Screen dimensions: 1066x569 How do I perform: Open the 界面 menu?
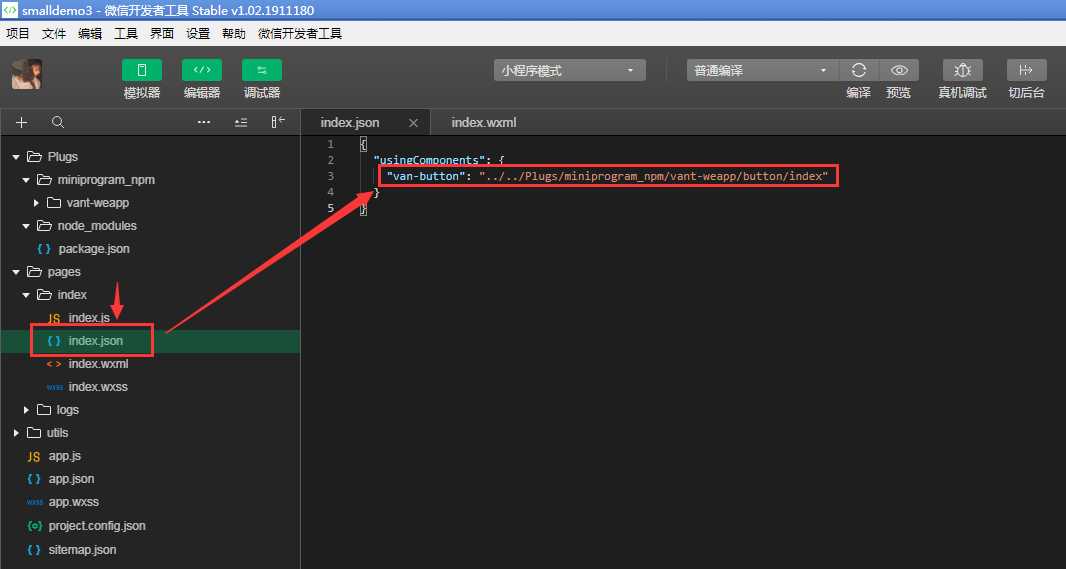coord(162,33)
